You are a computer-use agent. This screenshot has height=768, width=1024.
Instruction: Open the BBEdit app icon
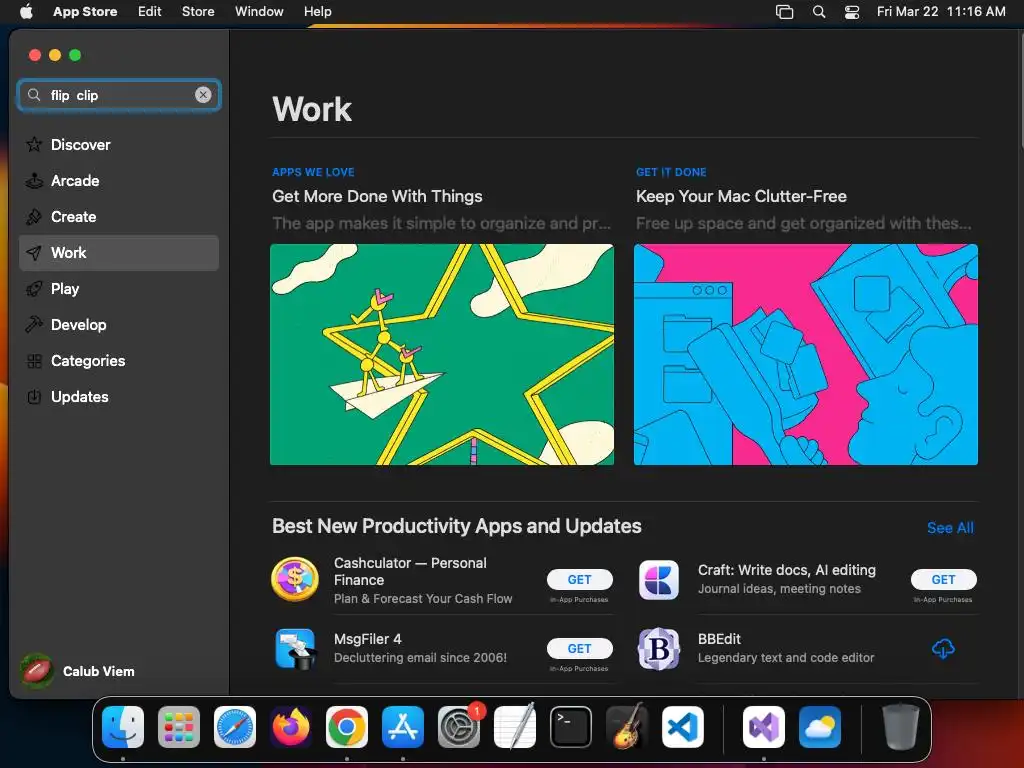click(x=658, y=648)
